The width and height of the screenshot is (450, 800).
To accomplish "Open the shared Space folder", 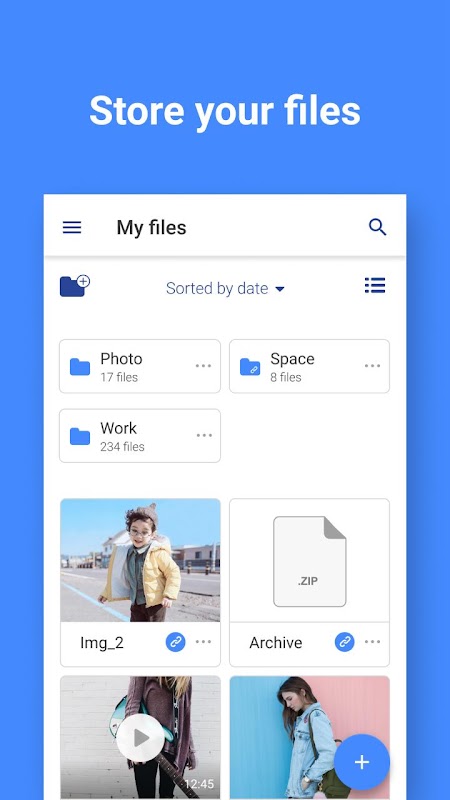I will pos(309,366).
